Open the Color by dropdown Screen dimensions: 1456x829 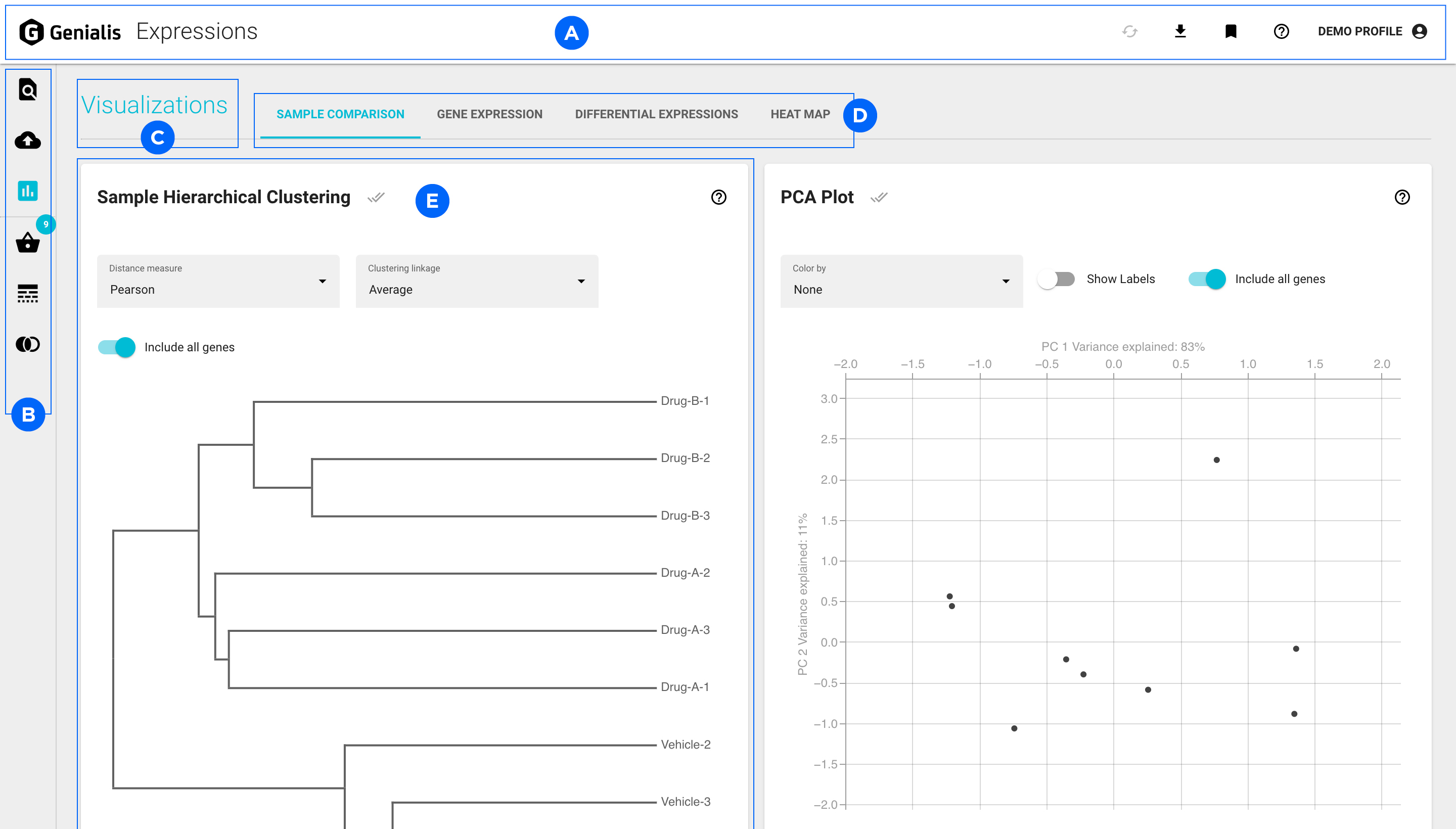(901, 281)
